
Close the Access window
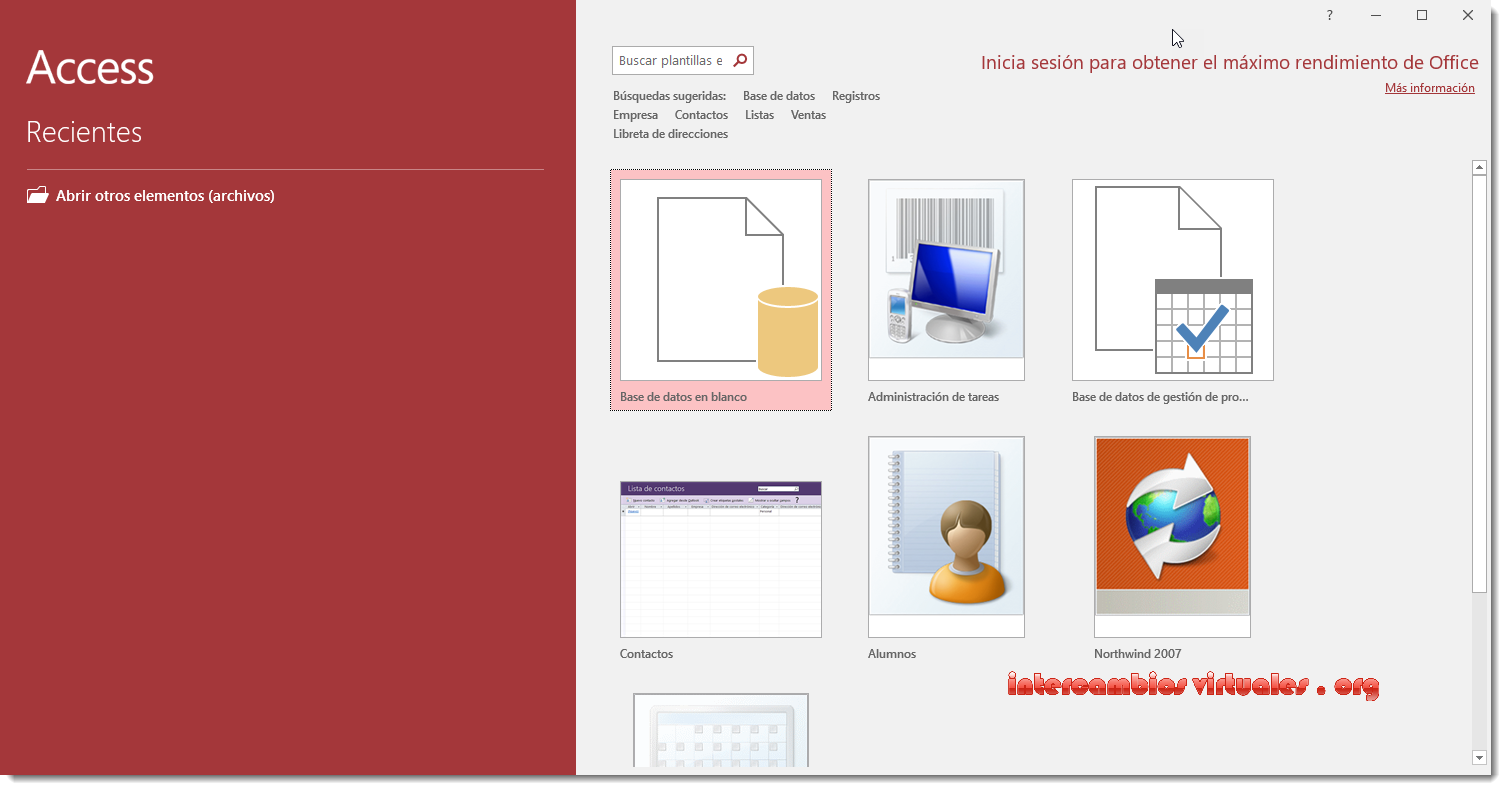click(x=1468, y=15)
